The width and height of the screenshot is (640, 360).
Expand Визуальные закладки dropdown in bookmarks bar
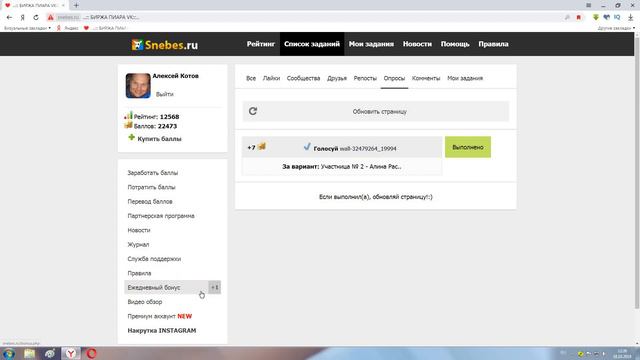tap(27, 28)
